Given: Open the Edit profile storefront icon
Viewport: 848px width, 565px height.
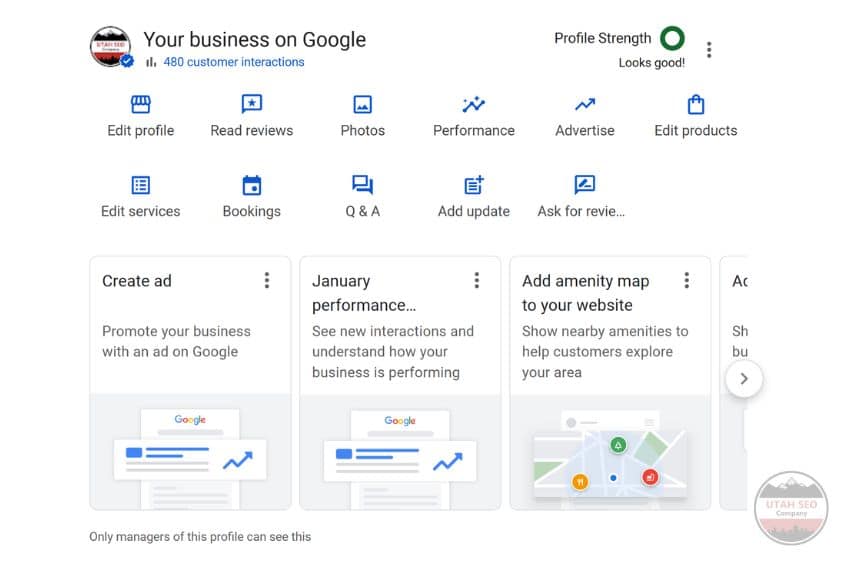Looking at the screenshot, I should 141,105.
